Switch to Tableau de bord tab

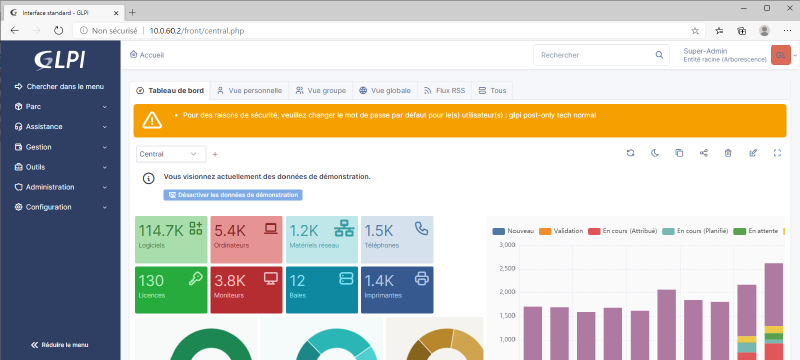coord(170,91)
